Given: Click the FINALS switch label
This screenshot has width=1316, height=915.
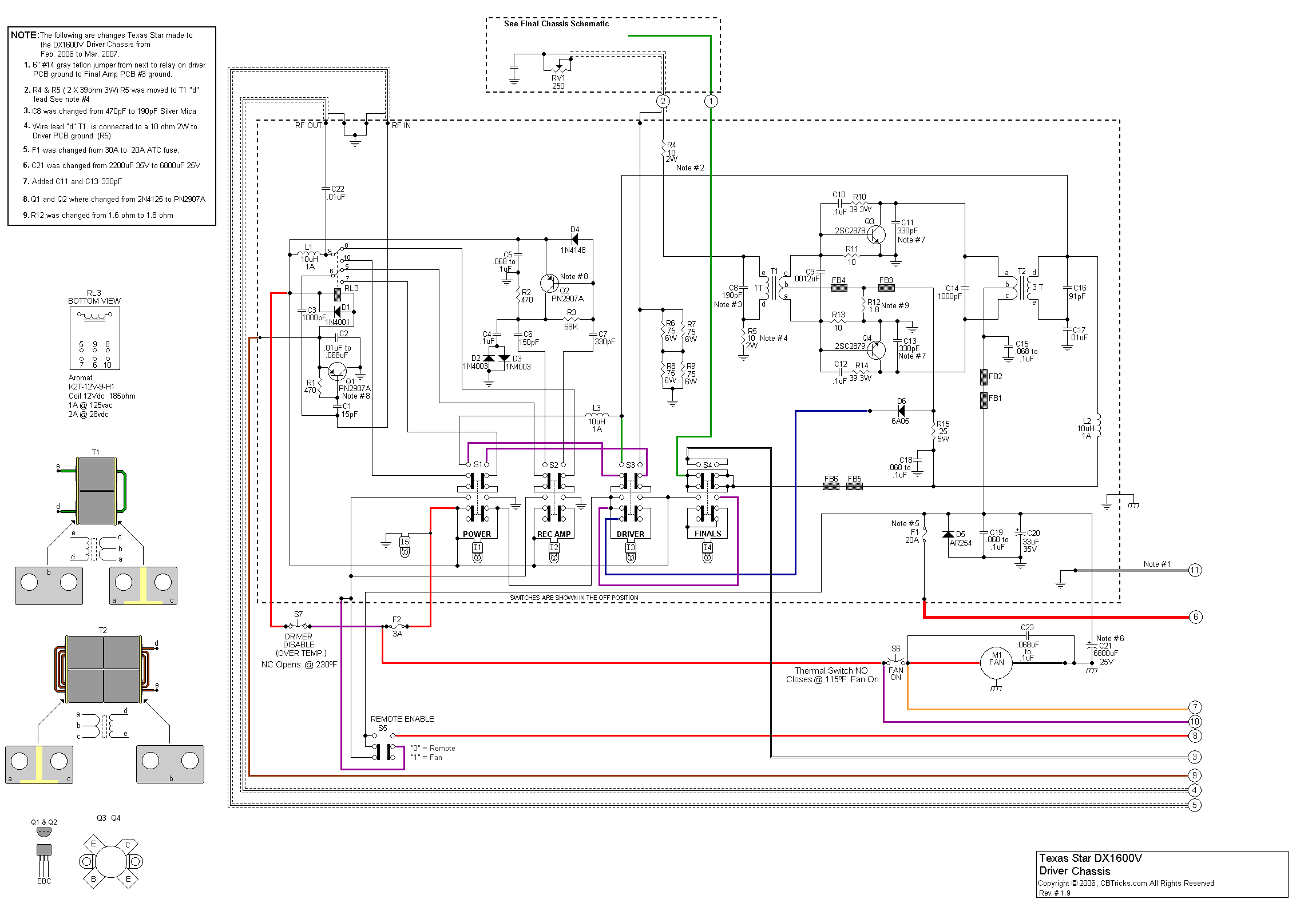Looking at the screenshot, I should coord(708,534).
